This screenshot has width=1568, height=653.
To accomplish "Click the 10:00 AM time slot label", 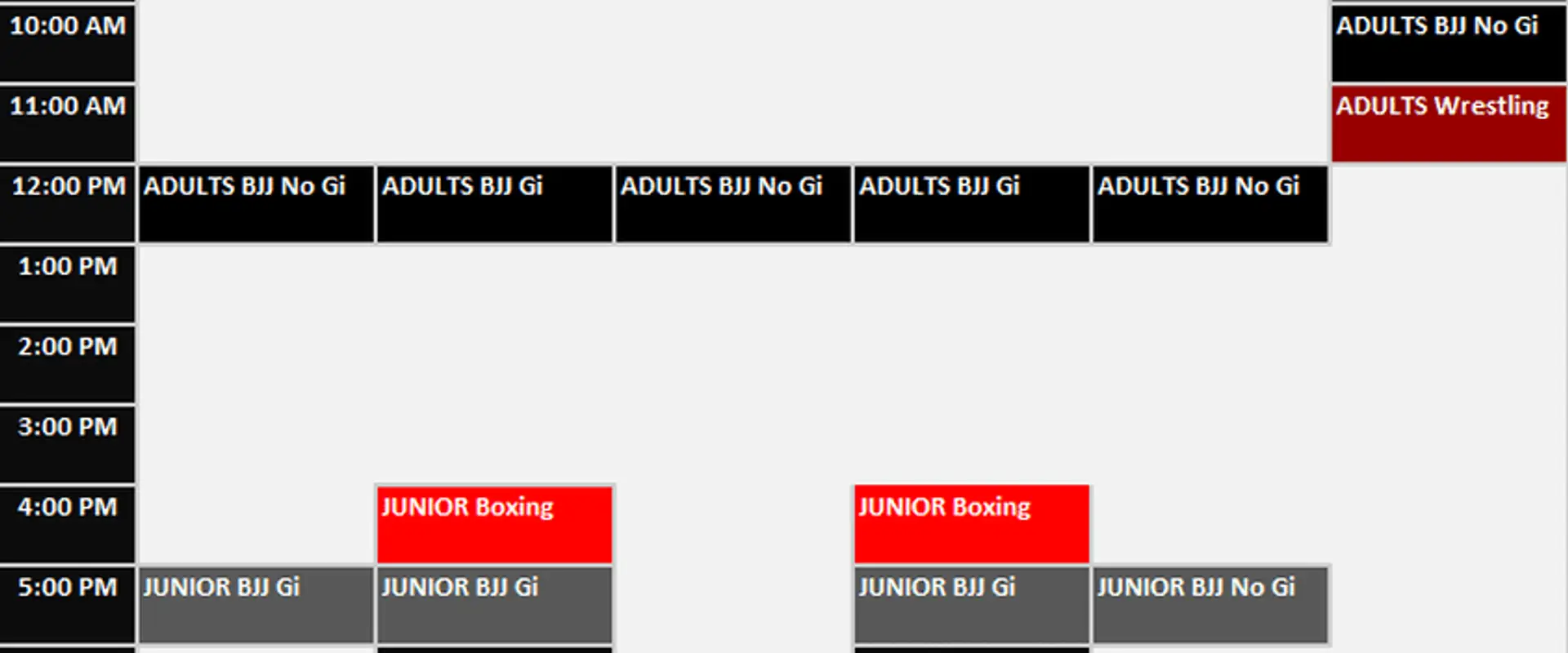I will click(68, 42).
